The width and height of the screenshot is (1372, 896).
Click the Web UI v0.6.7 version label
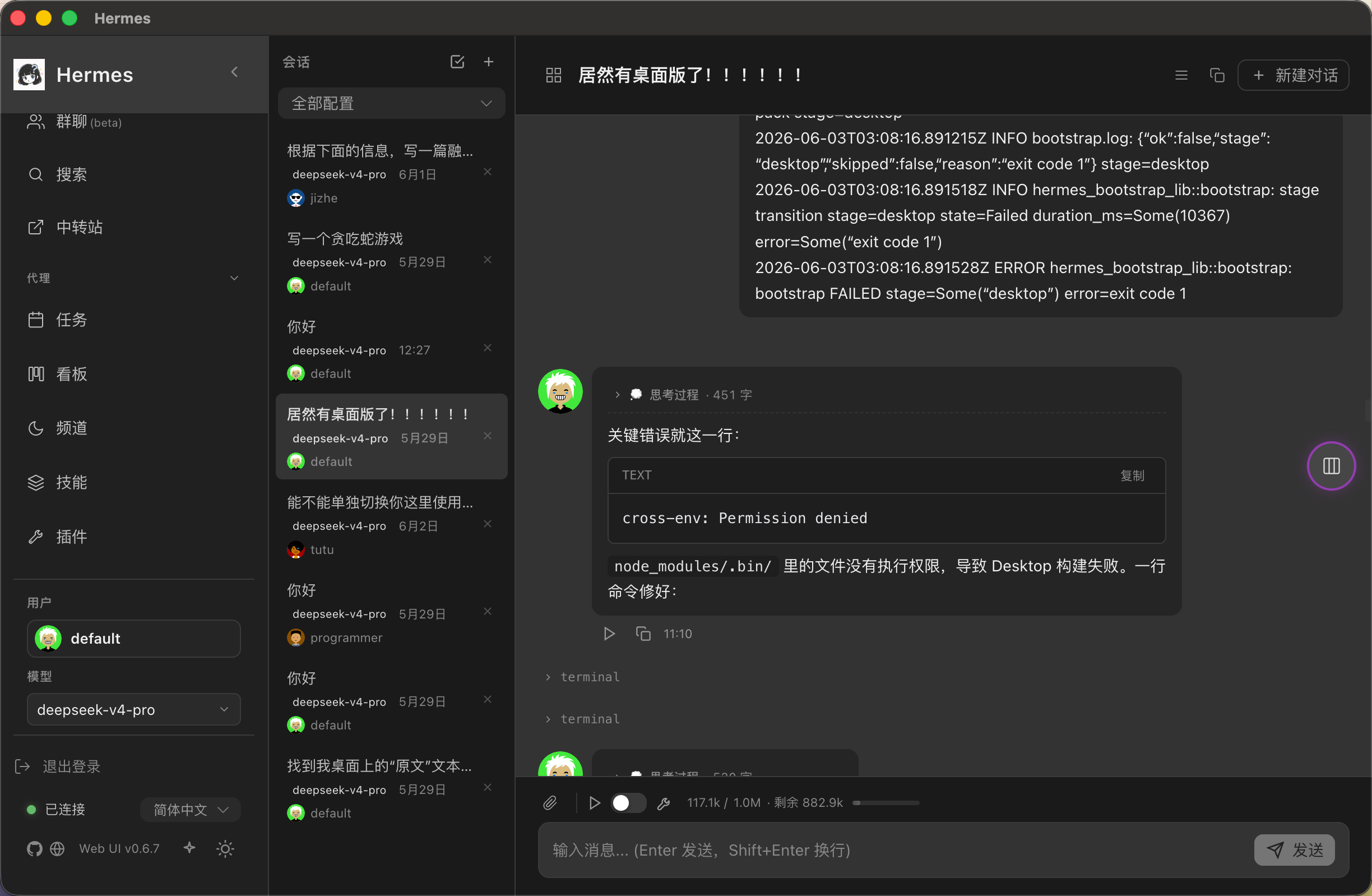(119, 849)
